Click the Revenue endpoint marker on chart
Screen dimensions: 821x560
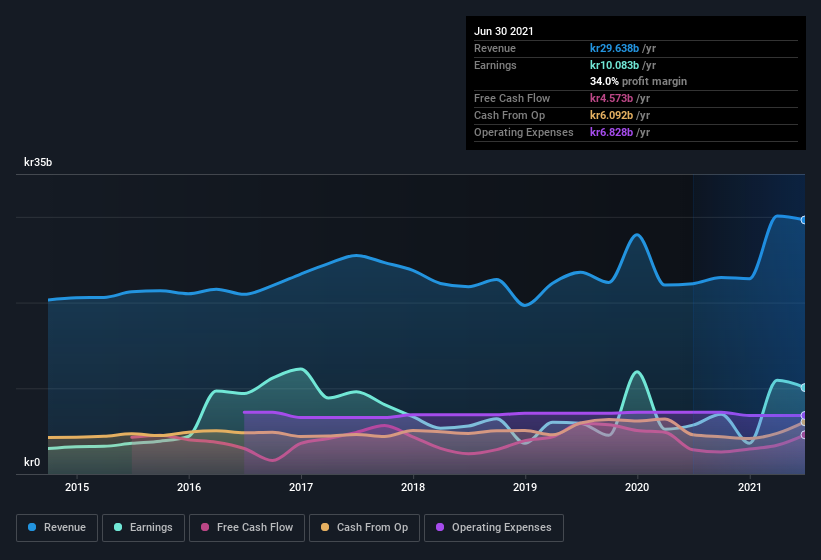pyautogui.click(x=804, y=220)
